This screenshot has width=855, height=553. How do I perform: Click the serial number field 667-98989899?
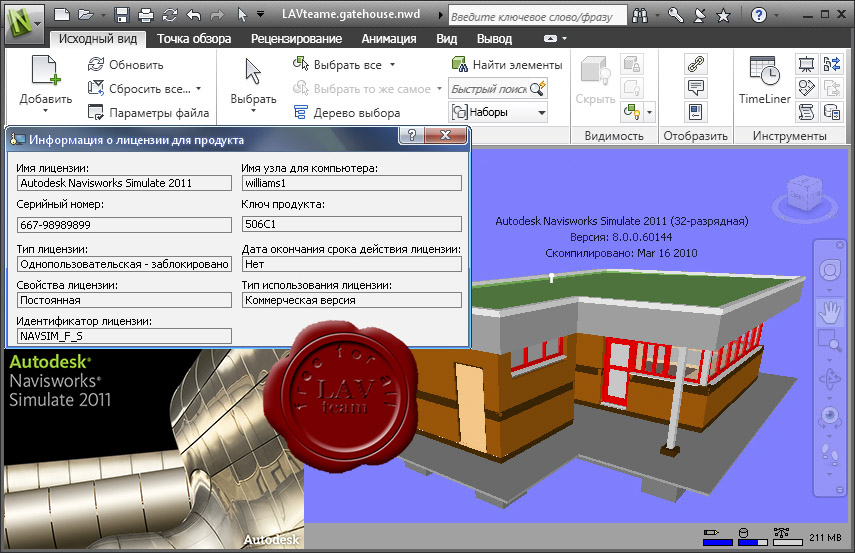point(124,225)
